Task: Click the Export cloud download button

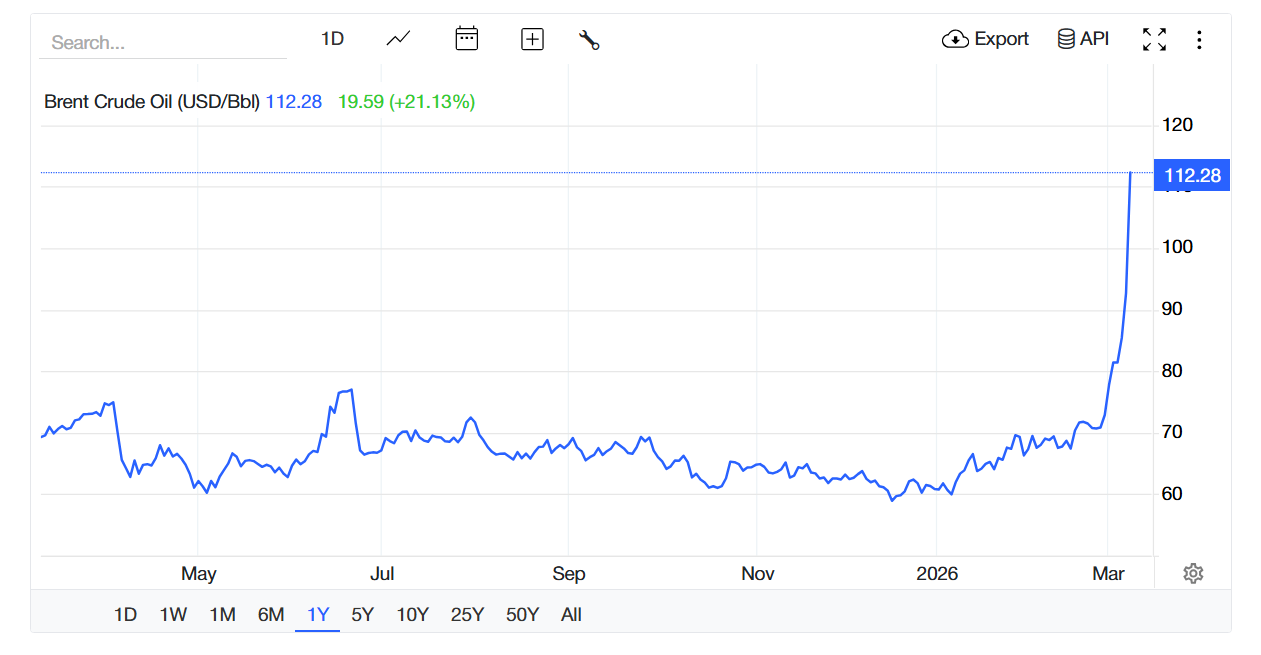Action: pyautogui.click(x=985, y=39)
